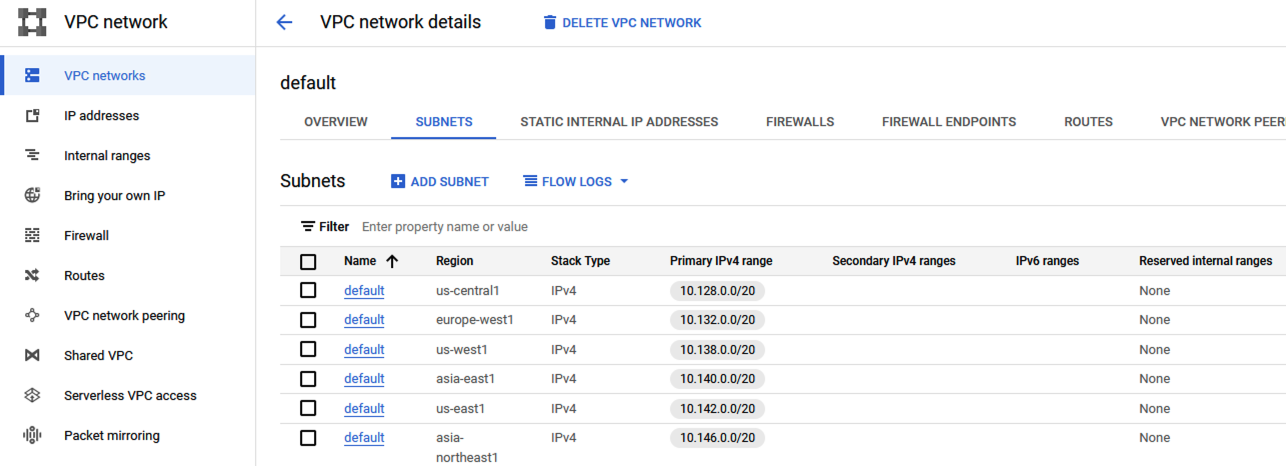Open IP addresses in the sidebar

[102, 116]
